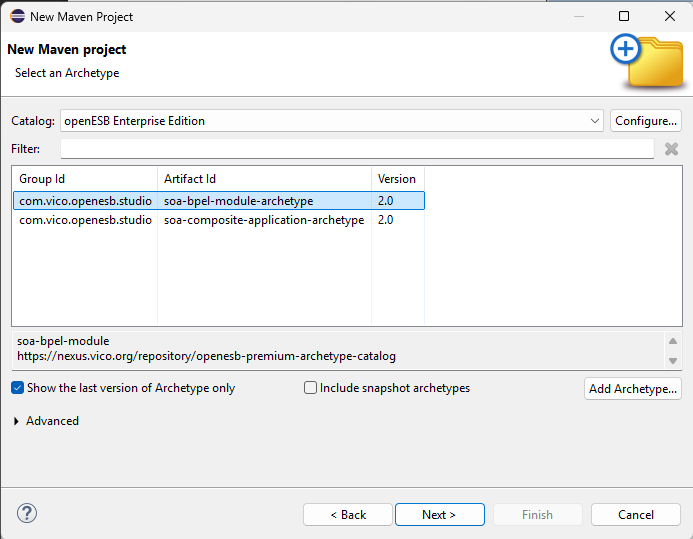
Task: Open the Catalog dropdown
Action: point(331,121)
